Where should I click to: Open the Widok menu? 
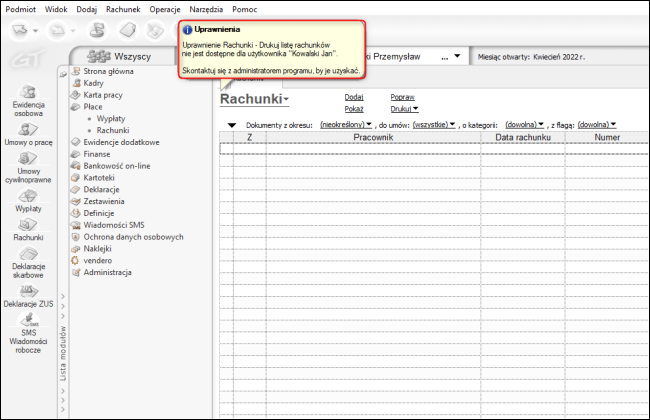(x=56, y=9)
